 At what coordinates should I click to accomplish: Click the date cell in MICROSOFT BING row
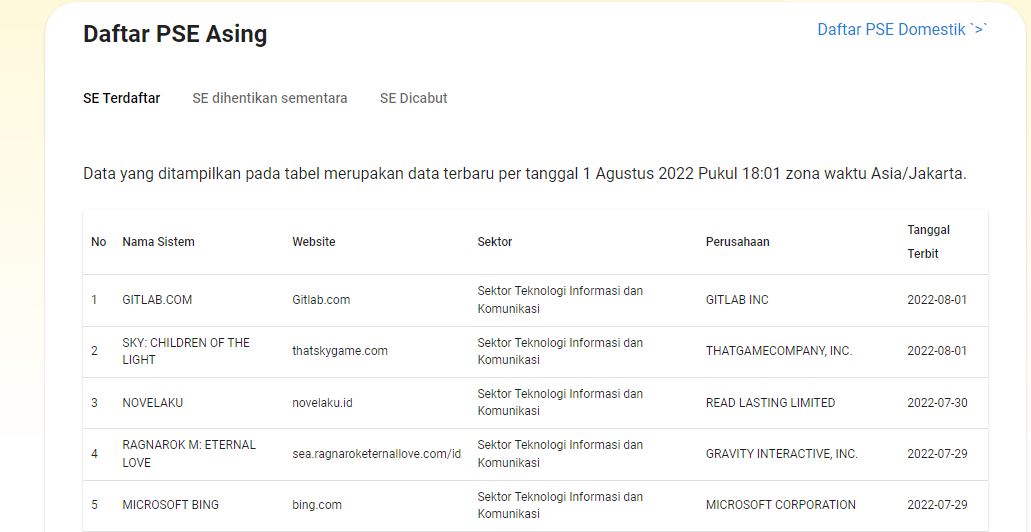tap(938, 505)
